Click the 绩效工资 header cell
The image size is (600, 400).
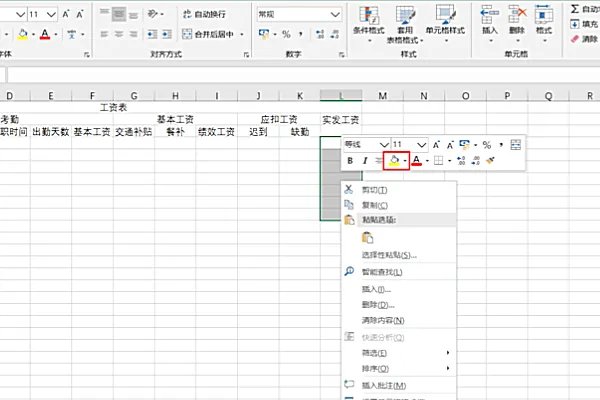216,132
